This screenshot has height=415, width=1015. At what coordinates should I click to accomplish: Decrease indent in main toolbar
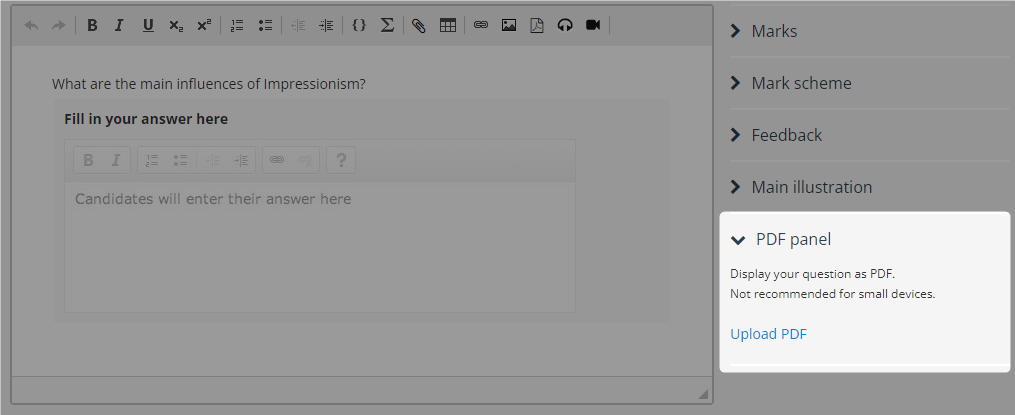(x=298, y=25)
